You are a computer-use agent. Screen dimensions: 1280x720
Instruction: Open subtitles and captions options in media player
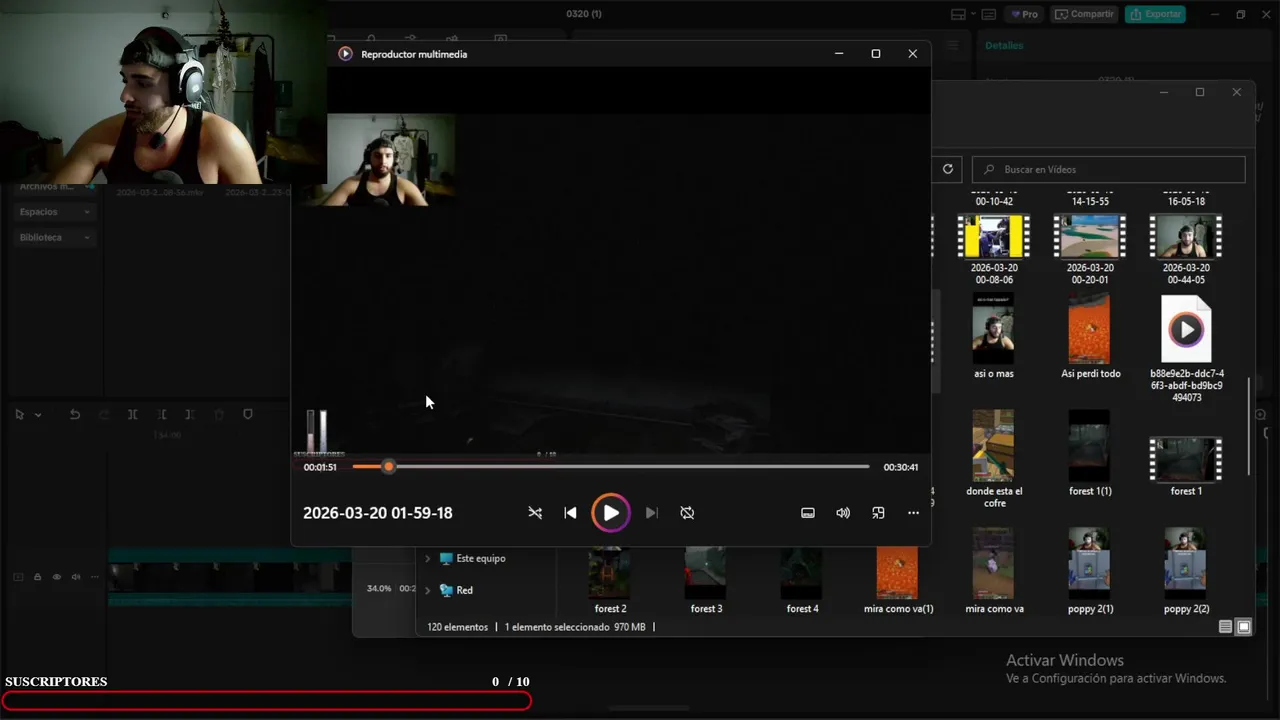[x=807, y=513]
